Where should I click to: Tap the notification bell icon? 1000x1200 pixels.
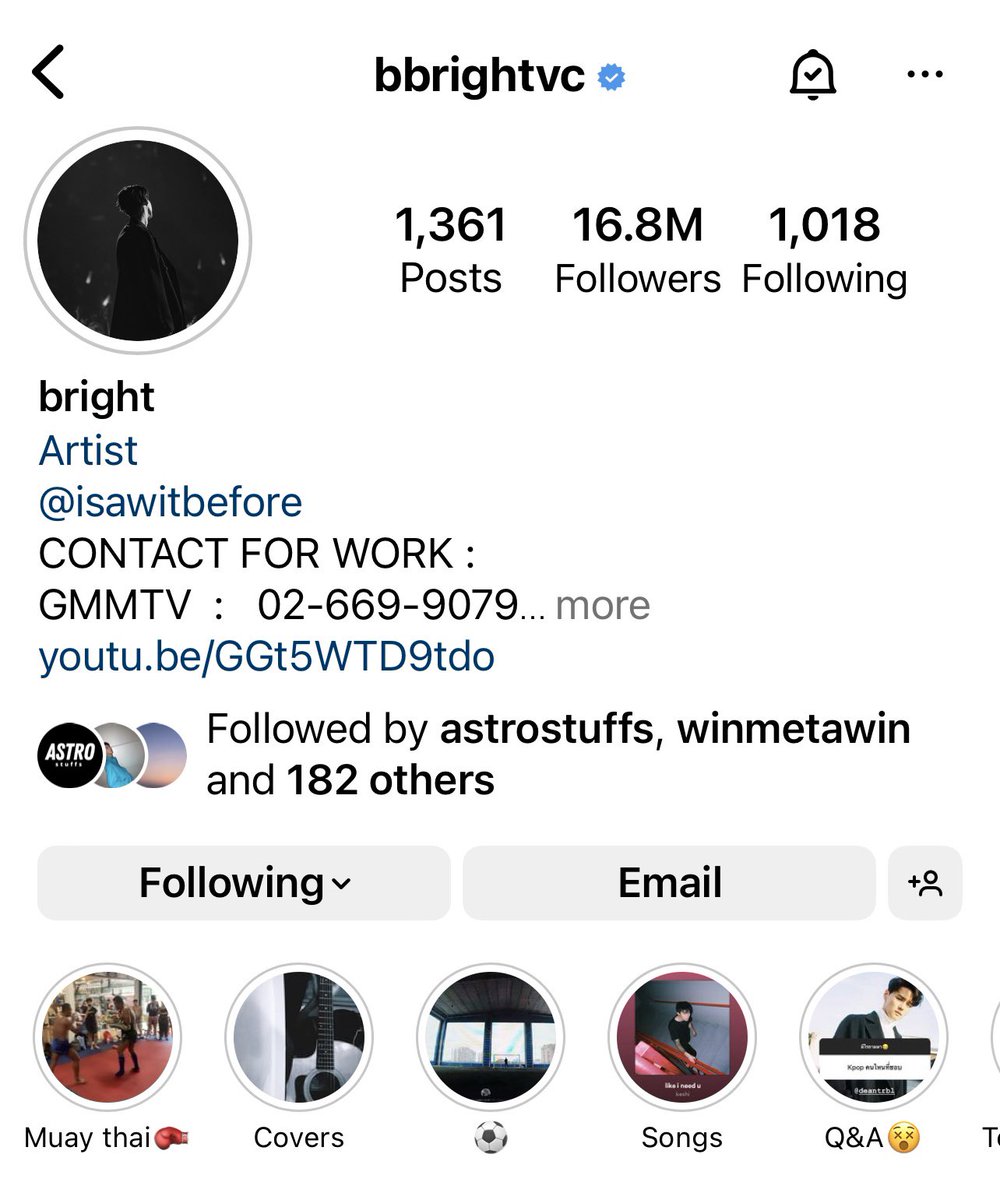click(x=813, y=75)
